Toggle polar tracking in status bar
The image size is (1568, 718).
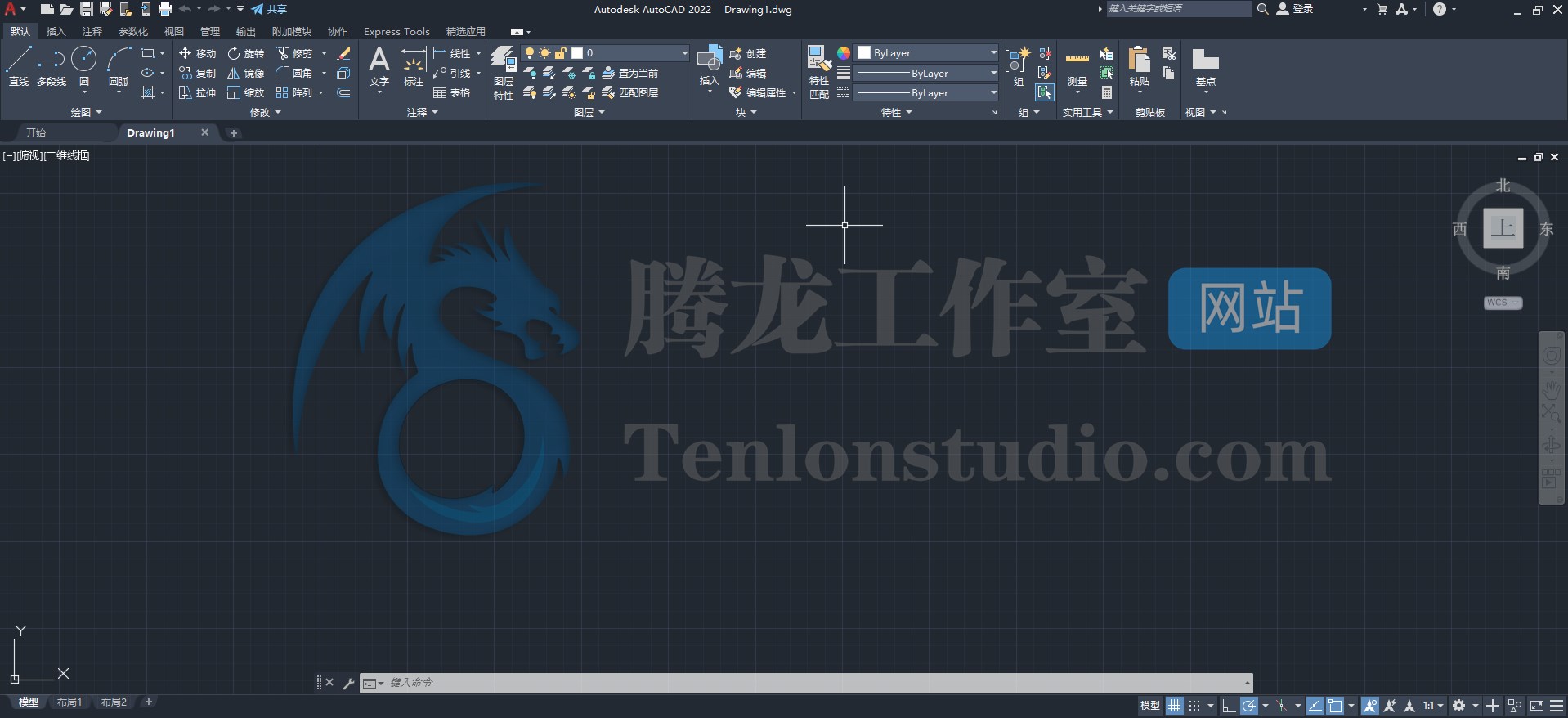click(x=1248, y=705)
